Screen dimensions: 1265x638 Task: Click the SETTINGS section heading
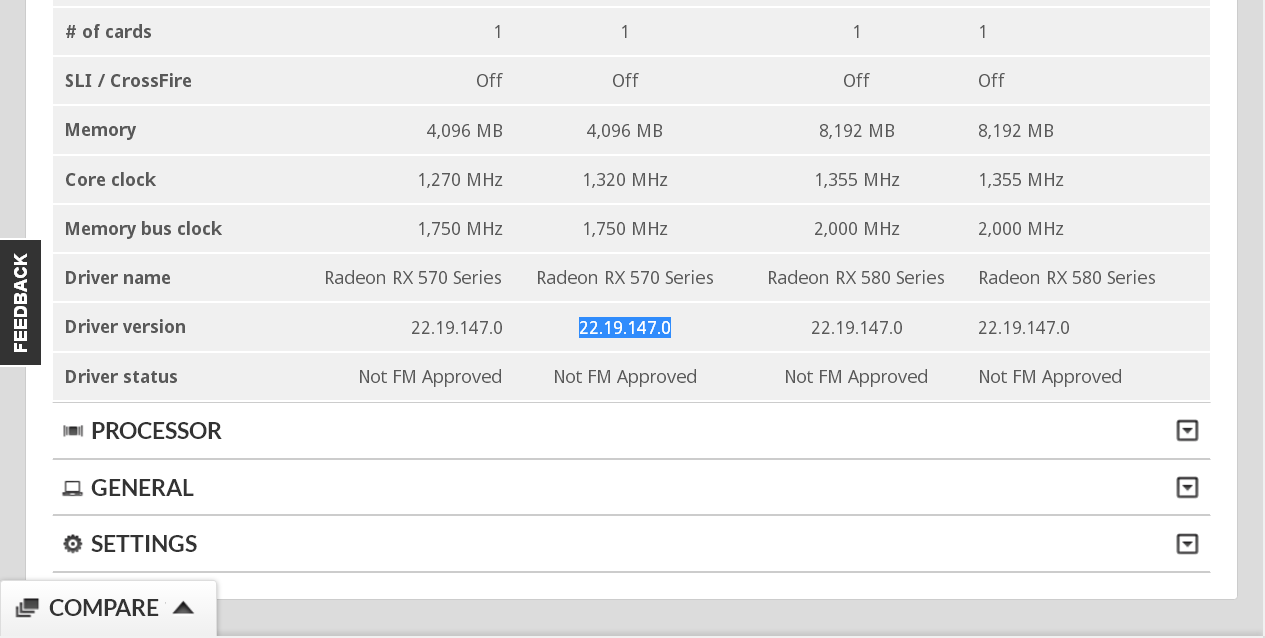pos(144,544)
